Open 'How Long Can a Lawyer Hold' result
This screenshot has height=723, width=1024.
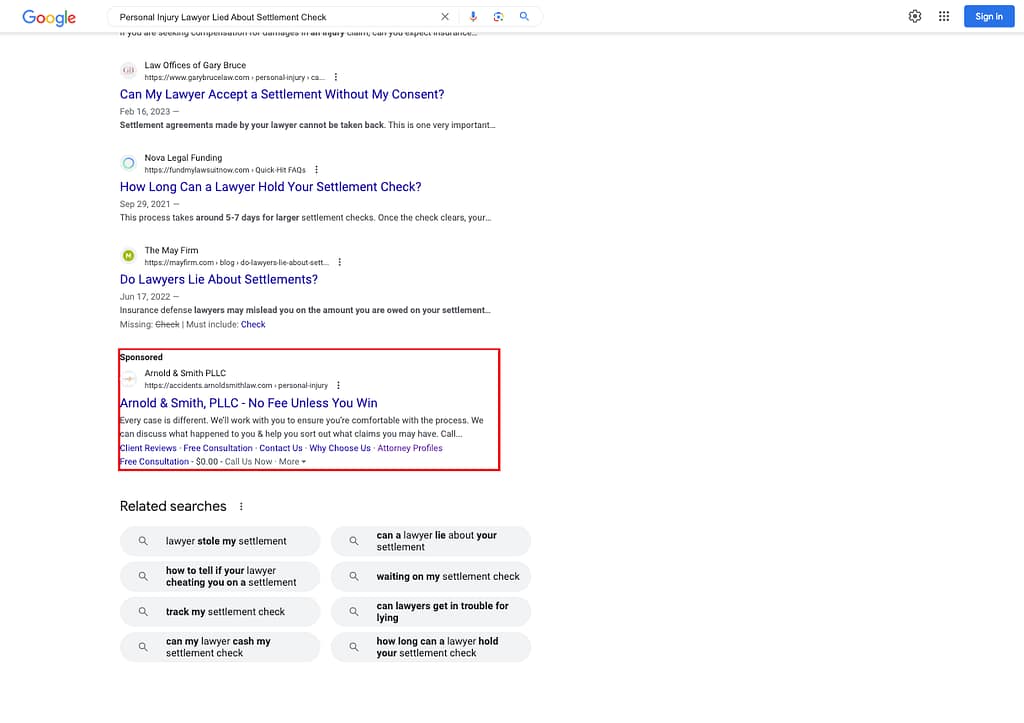270,187
